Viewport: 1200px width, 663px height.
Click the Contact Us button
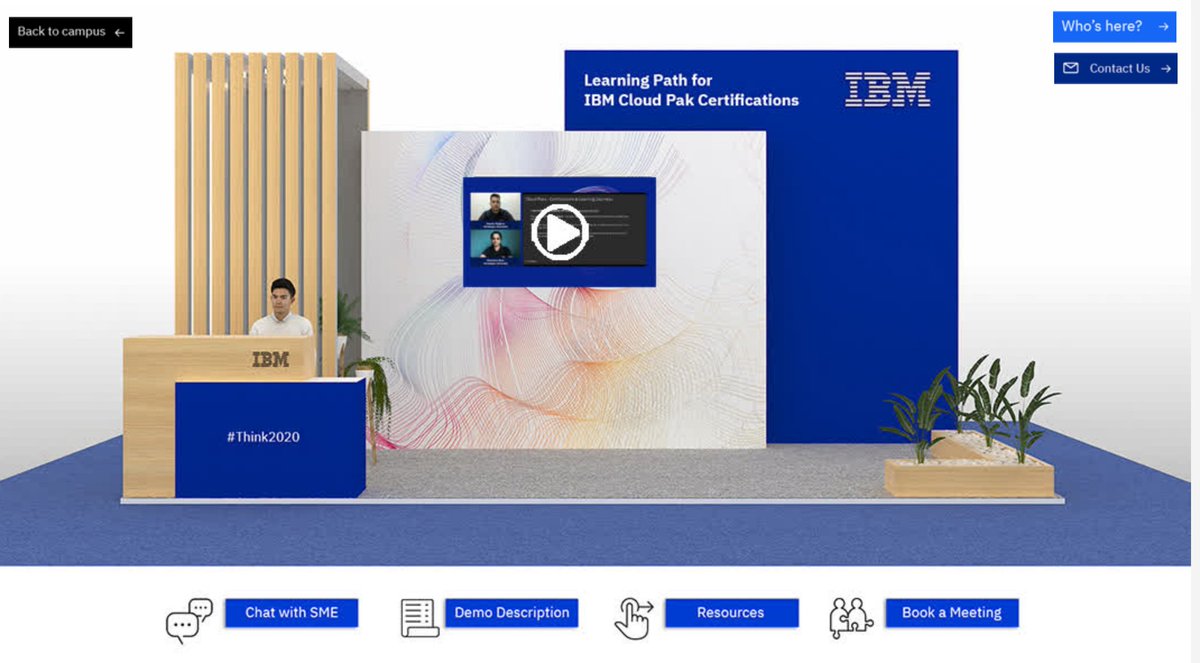point(1115,68)
